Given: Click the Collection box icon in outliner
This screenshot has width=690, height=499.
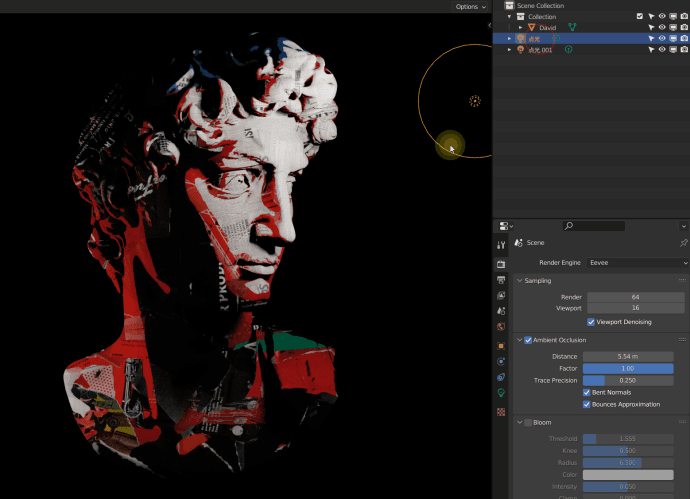Looking at the screenshot, I should (521, 16).
